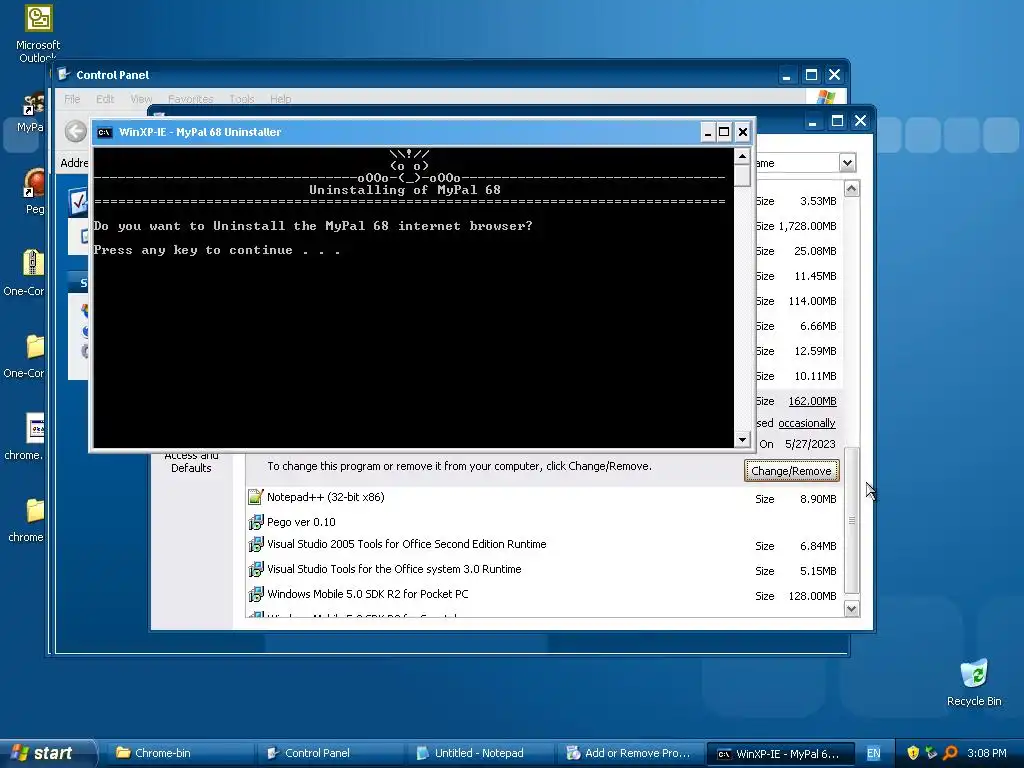Click the 'Press any key to continue' console line
Image resolution: width=1024 pixels, height=768 pixels.
point(217,250)
